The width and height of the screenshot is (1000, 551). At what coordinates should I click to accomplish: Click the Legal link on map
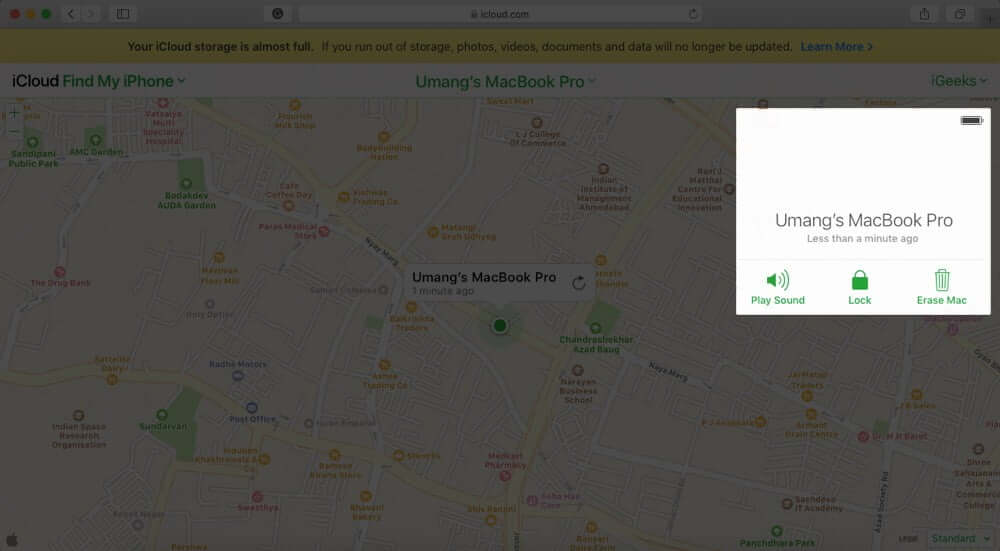908,540
